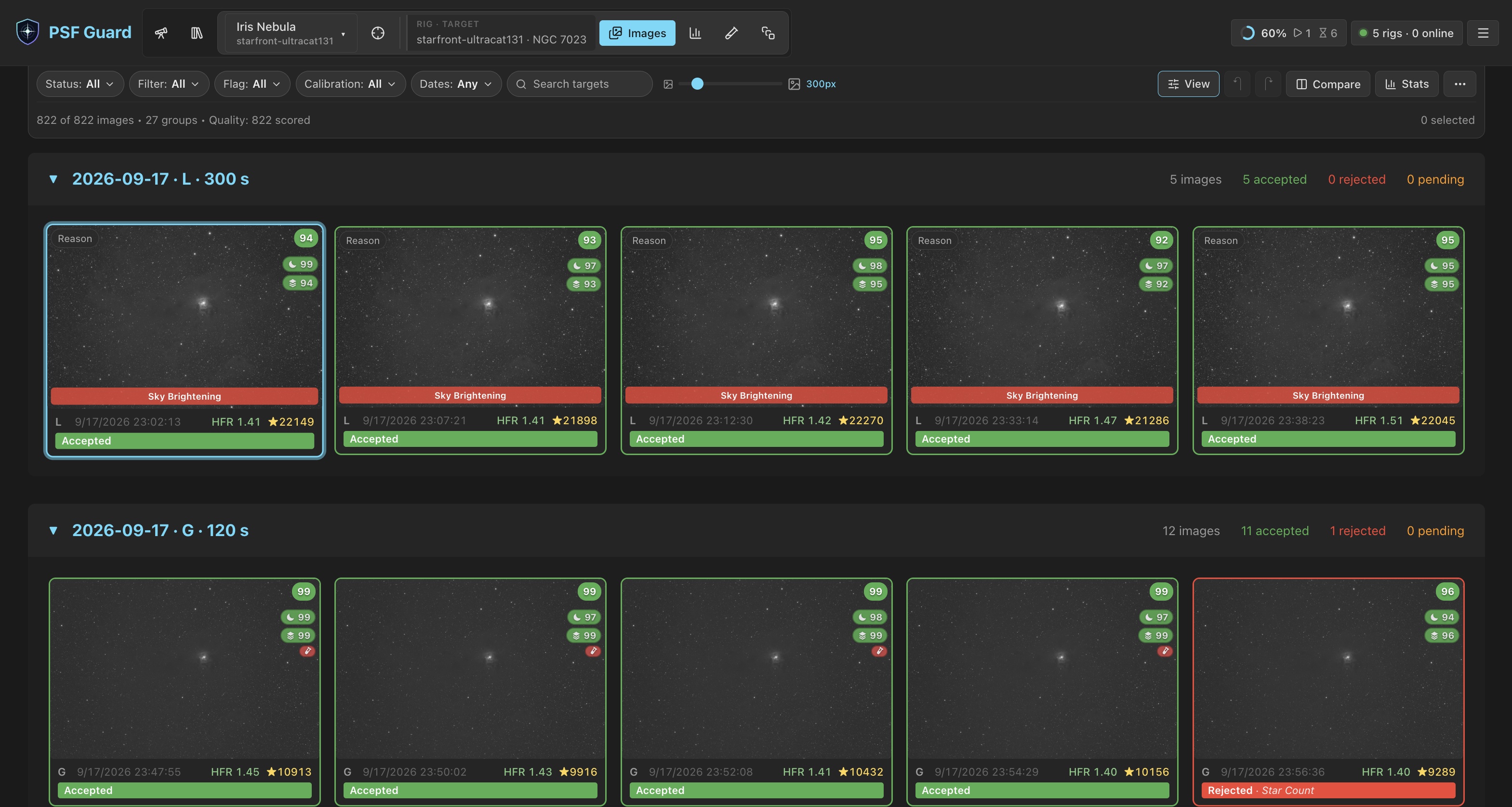The image size is (1512, 807).
Task: Open the Calibration: All dropdown
Action: click(350, 84)
